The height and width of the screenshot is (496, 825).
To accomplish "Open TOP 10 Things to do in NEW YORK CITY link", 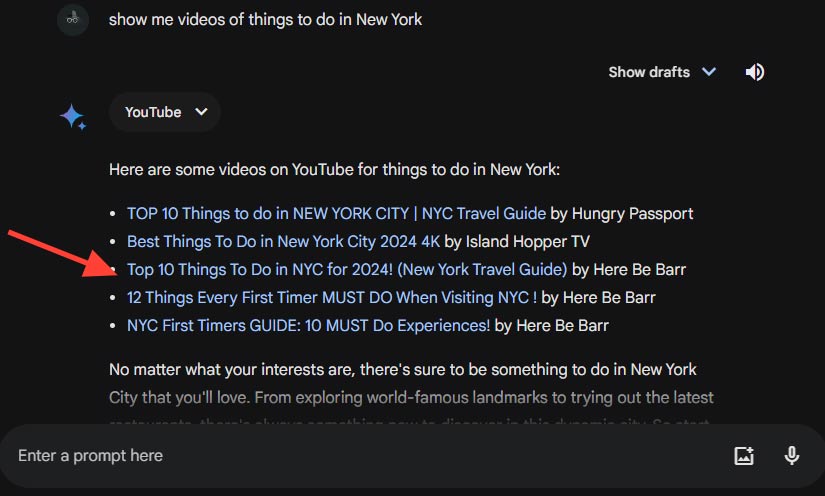I will pos(336,214).
